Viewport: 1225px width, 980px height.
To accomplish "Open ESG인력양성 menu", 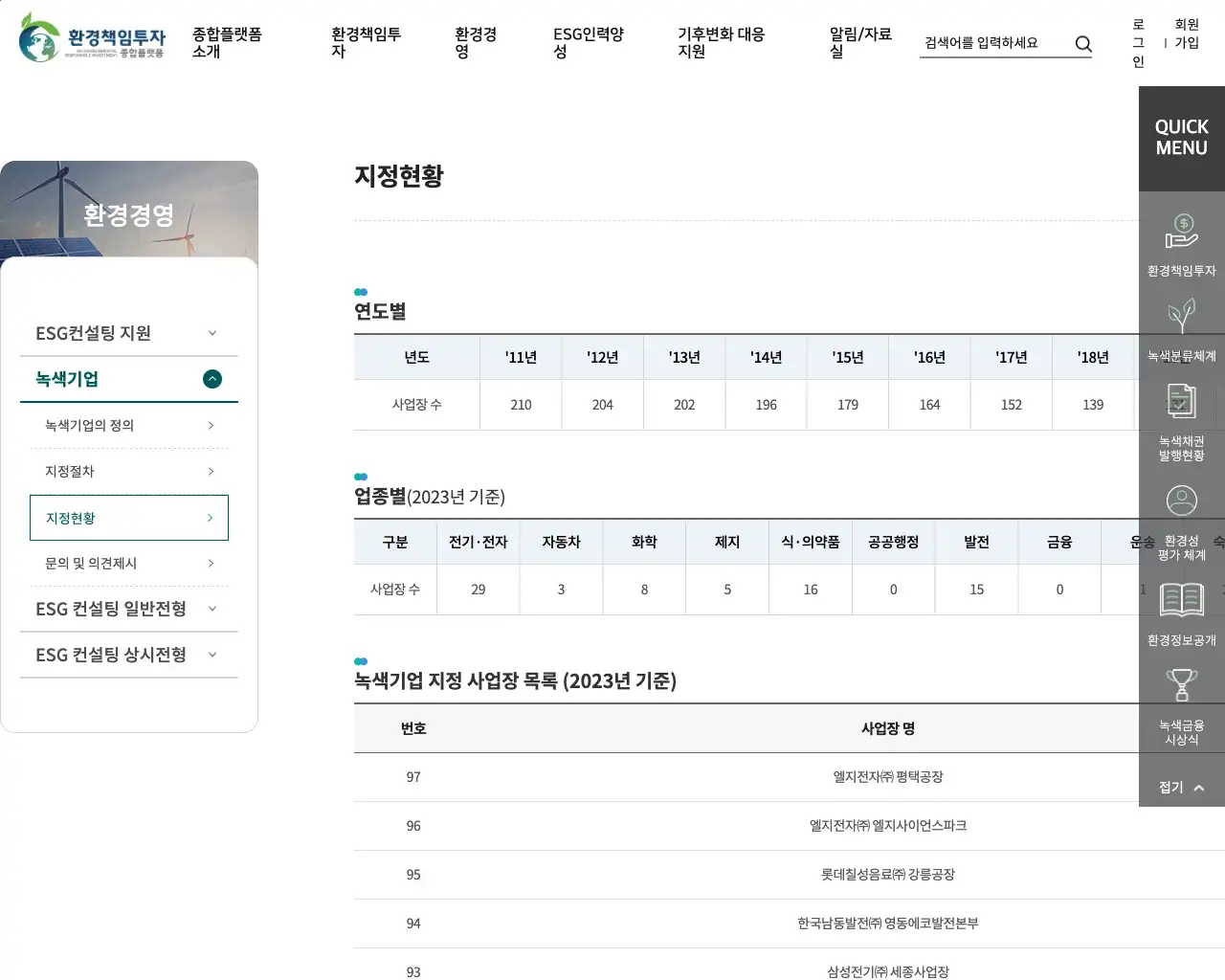I will coord(588,42).
